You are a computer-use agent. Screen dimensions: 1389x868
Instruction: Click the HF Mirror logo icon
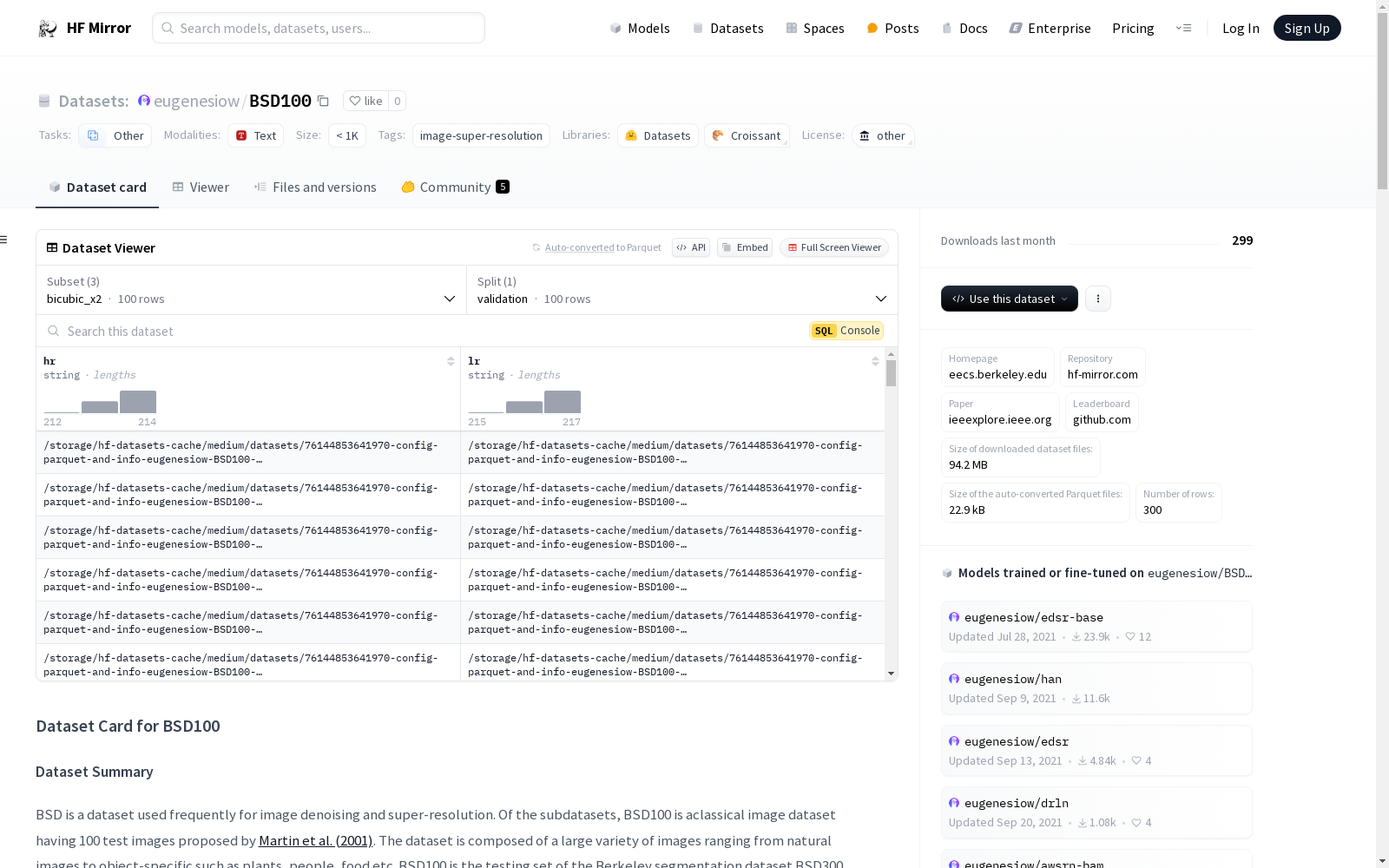point(47,29)
